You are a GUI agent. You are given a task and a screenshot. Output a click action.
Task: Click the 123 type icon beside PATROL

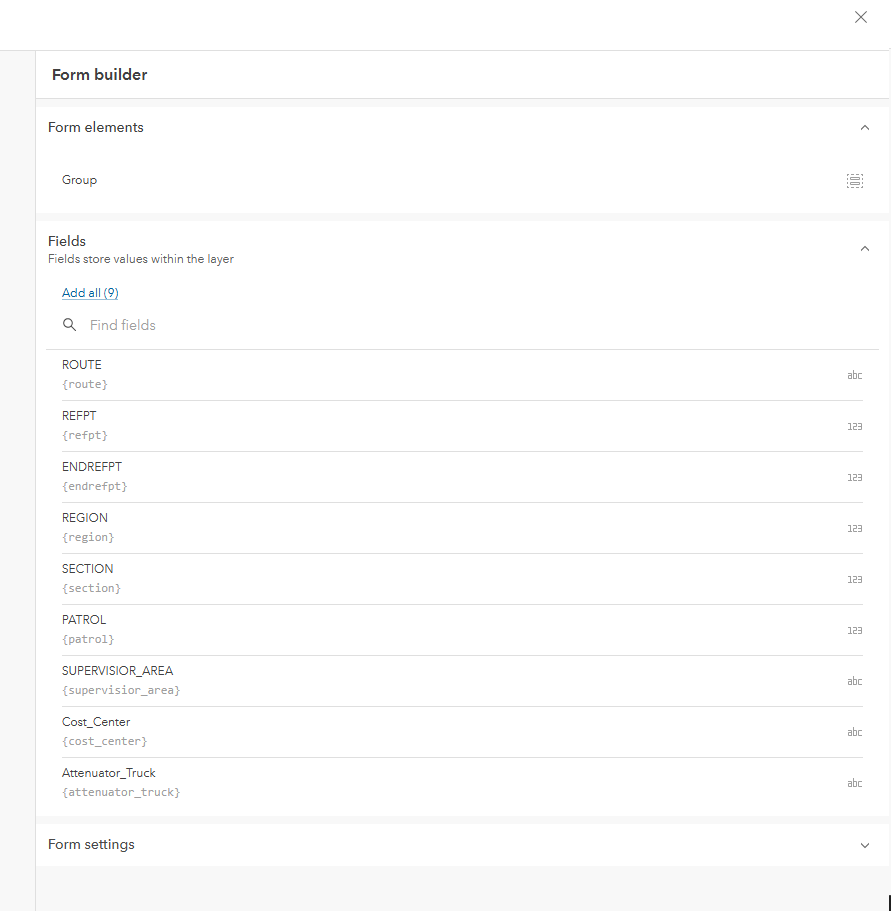tap(855, 630)
